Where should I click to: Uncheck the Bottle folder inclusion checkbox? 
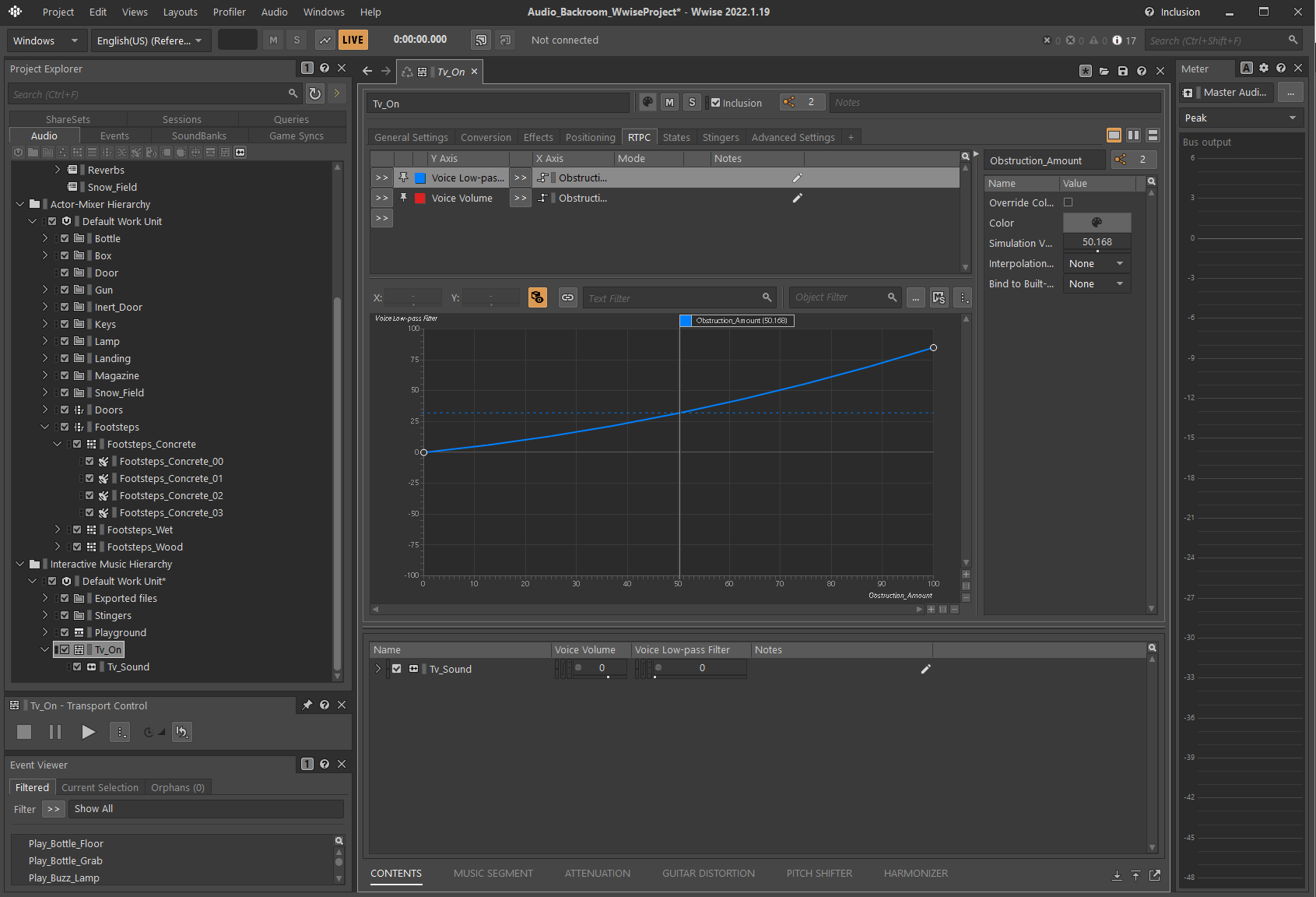65,238
